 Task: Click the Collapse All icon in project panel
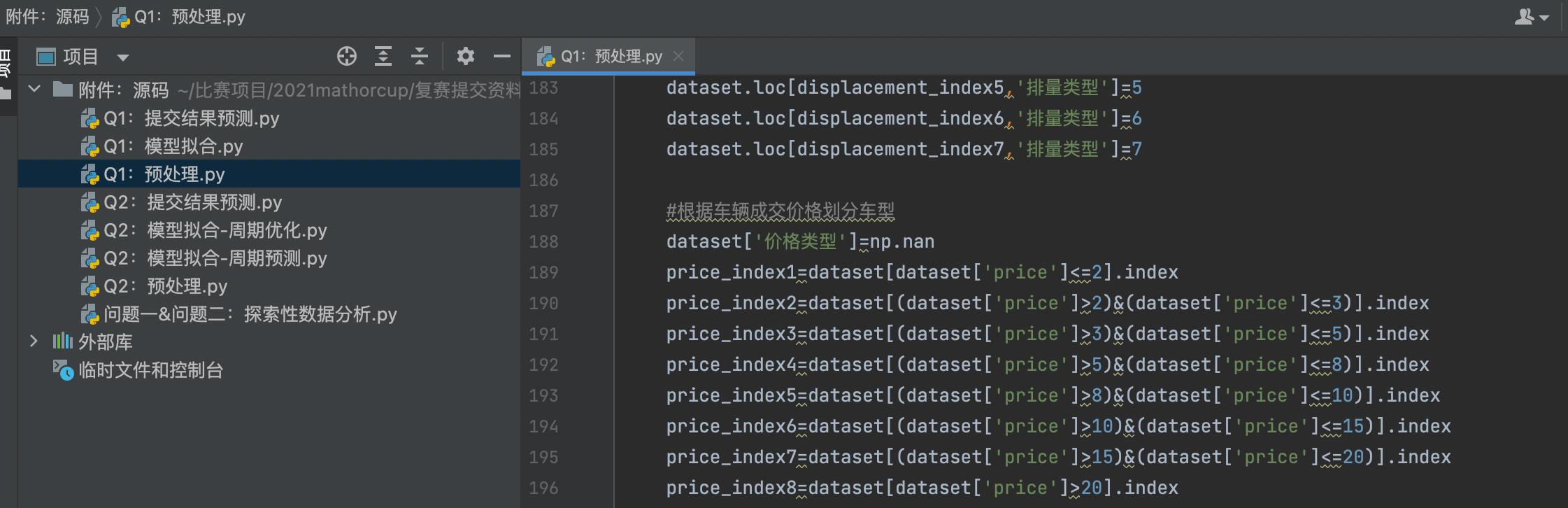(x=420, y=56)
